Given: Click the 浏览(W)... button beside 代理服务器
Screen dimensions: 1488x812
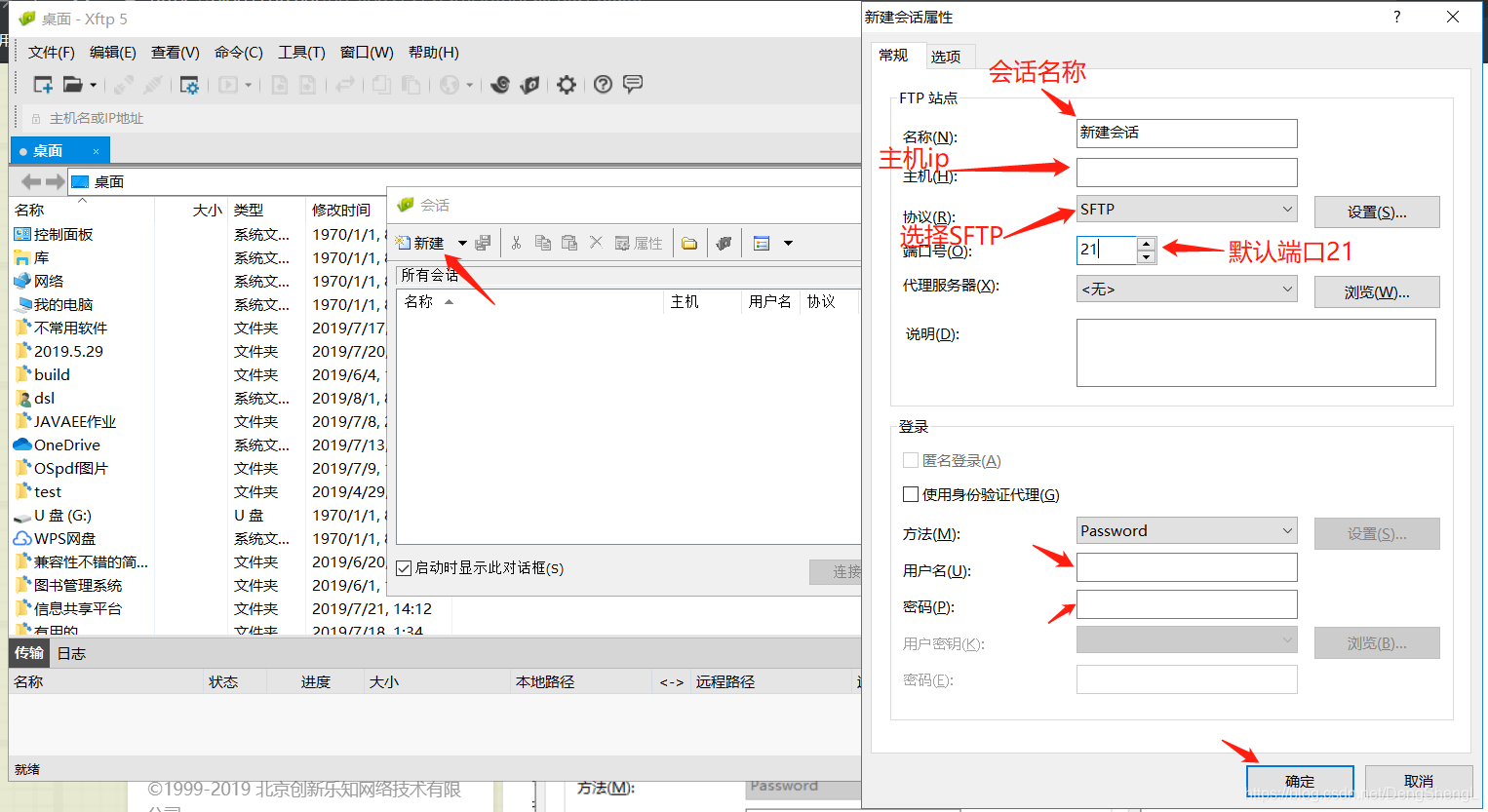Looking at the screenshot, I should (1377, 291).
